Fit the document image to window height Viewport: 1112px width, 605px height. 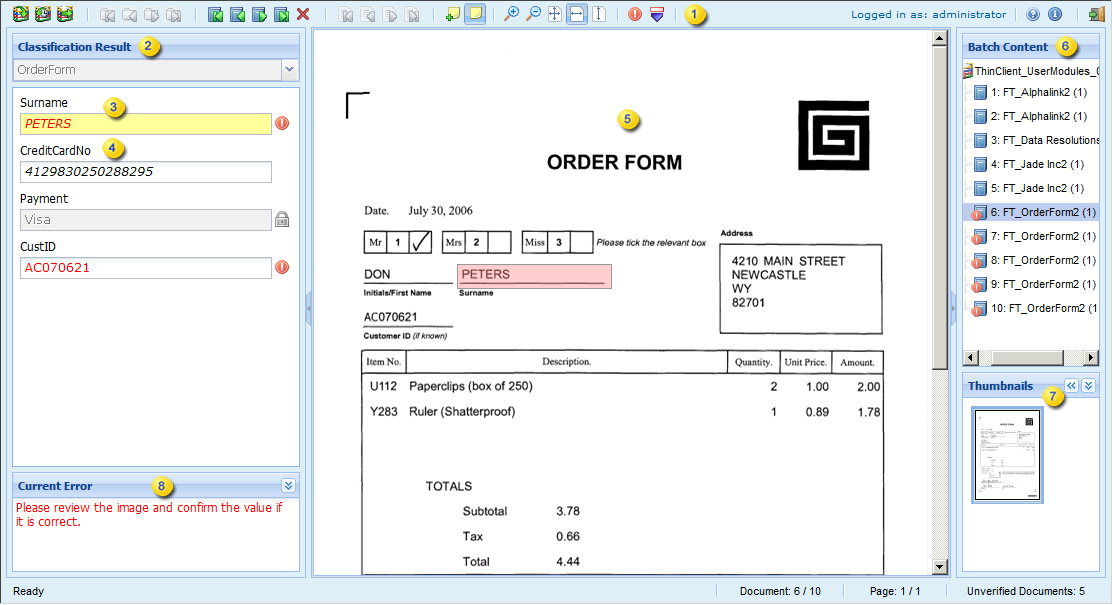click(596, 13)
